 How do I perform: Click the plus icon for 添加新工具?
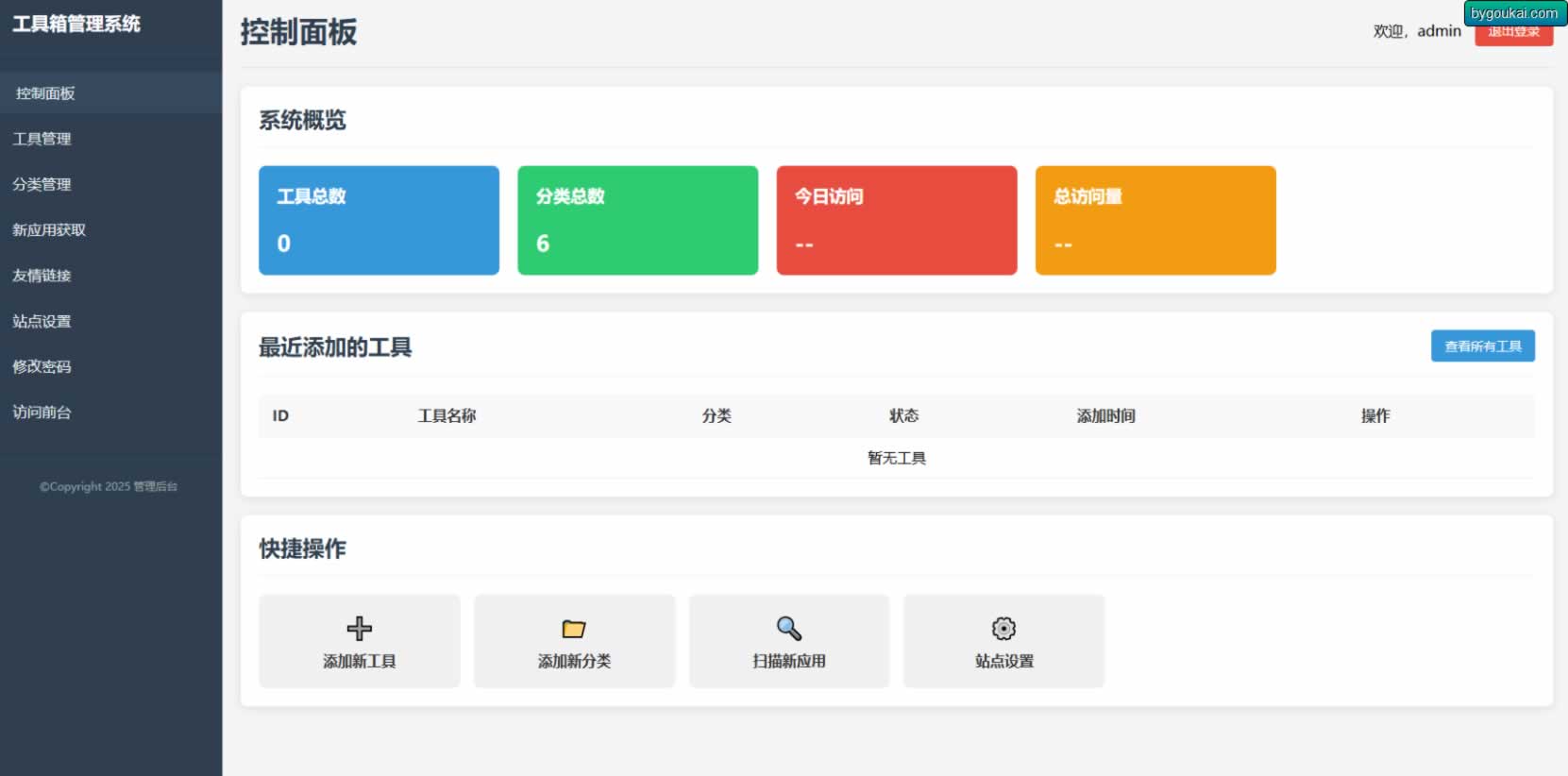pyautogui.click(x=359, y=629)
